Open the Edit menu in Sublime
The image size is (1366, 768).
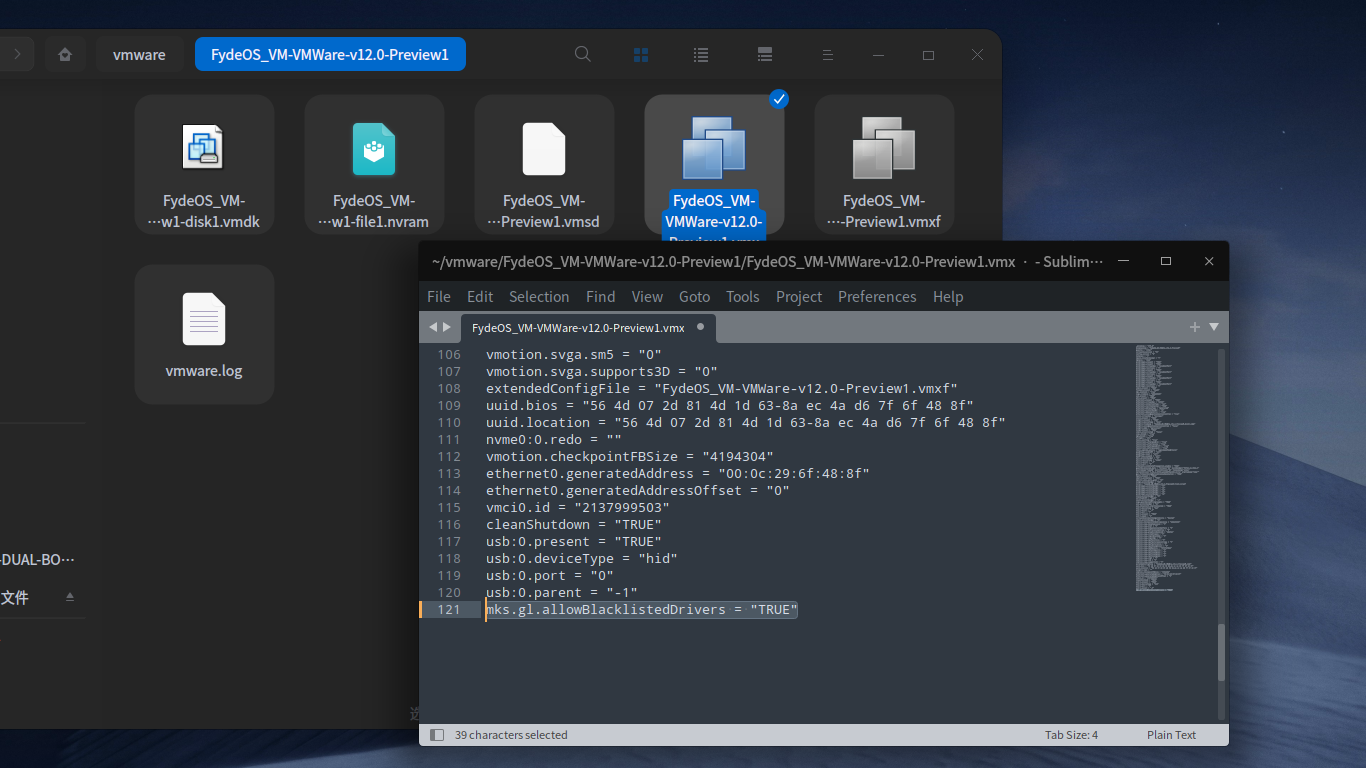480,297
